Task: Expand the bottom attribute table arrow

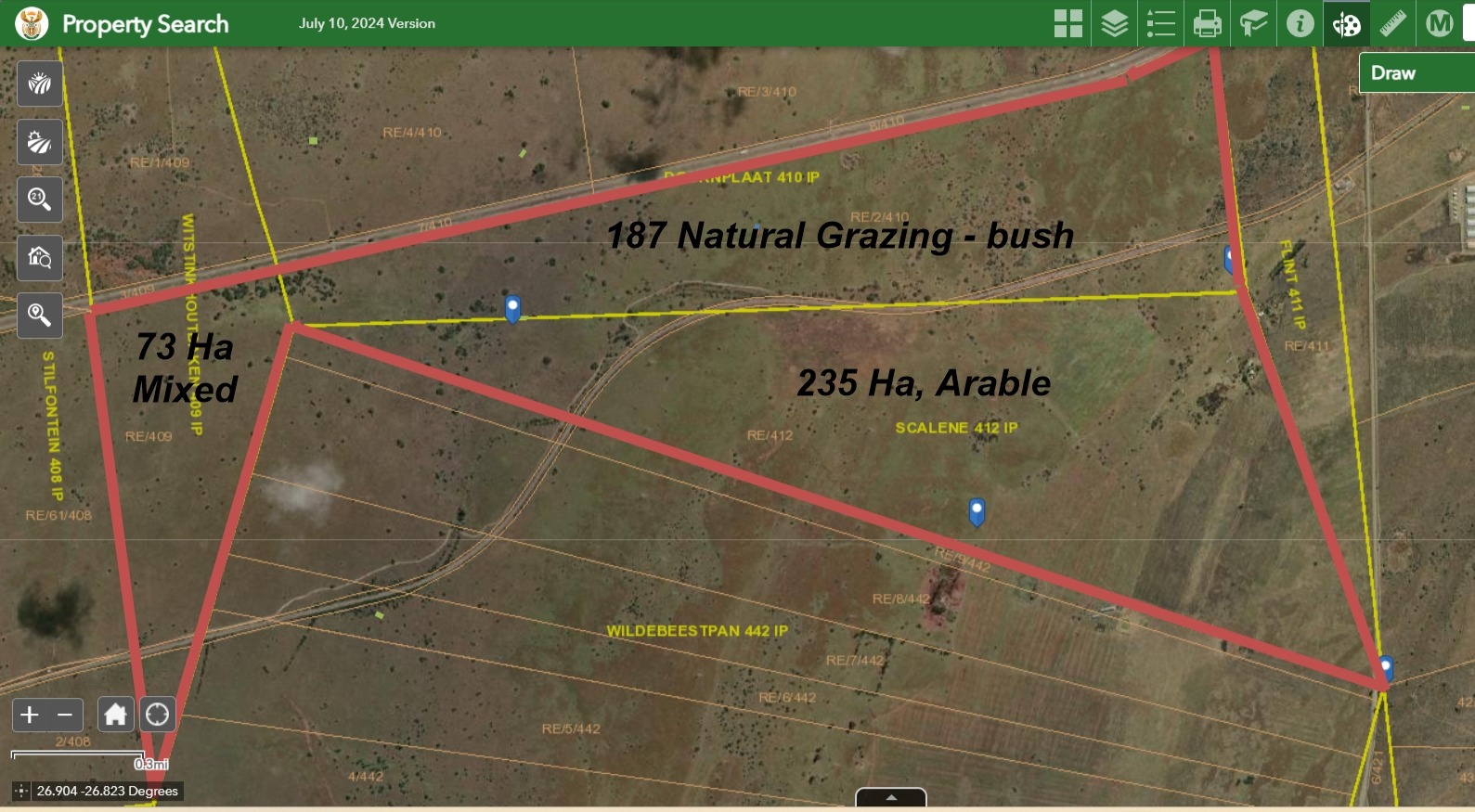Action: [x=891, y=797]
